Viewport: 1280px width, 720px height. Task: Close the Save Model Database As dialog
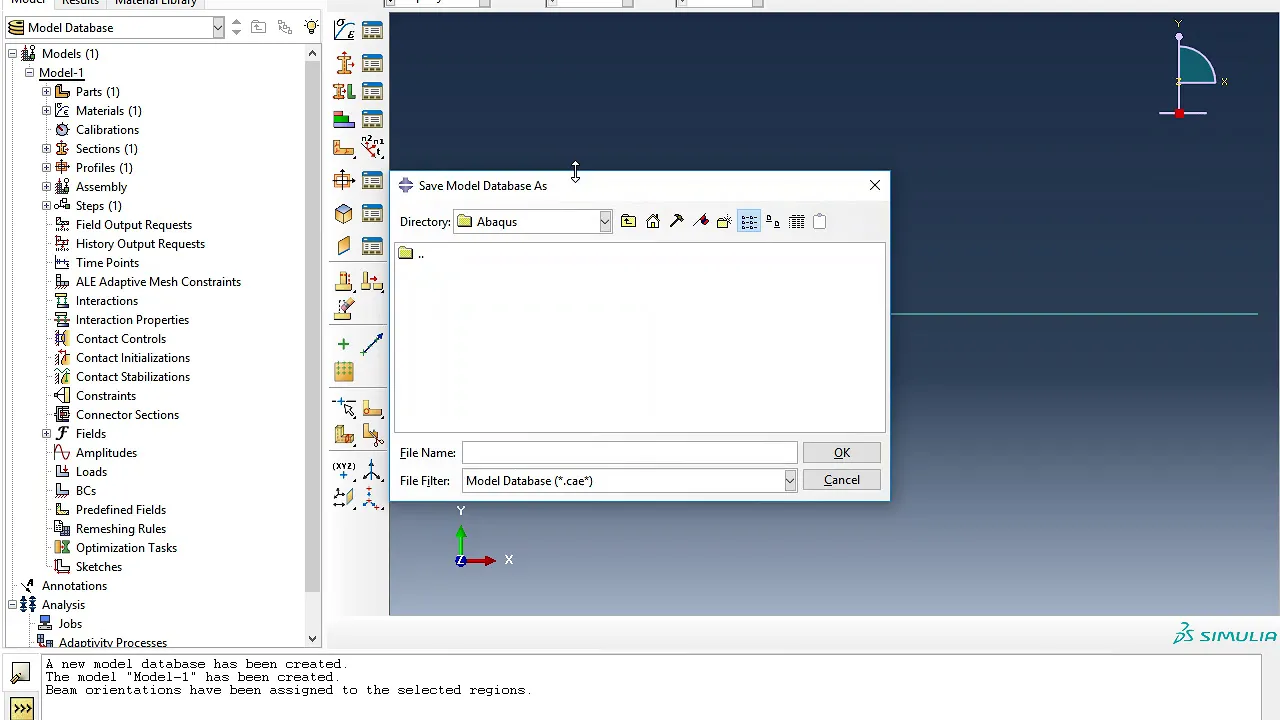pyautogui.click(x=875, y=185)
